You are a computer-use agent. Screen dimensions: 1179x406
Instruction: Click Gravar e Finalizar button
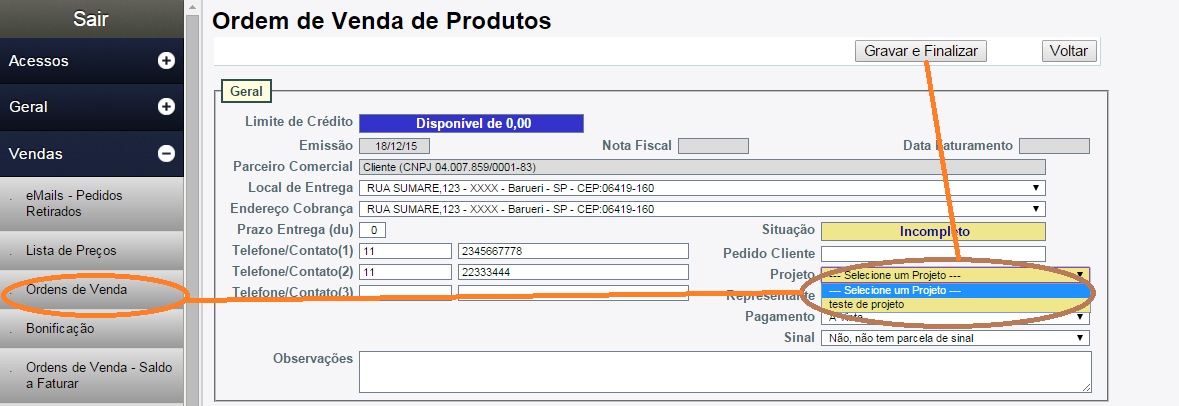[920, 51]
